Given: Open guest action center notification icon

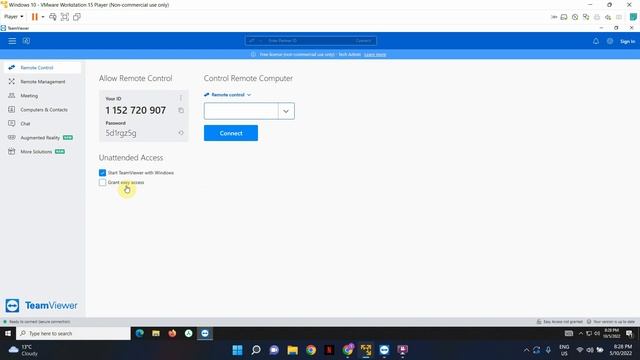Looking at the screenshot, I should tap(629, 333).
